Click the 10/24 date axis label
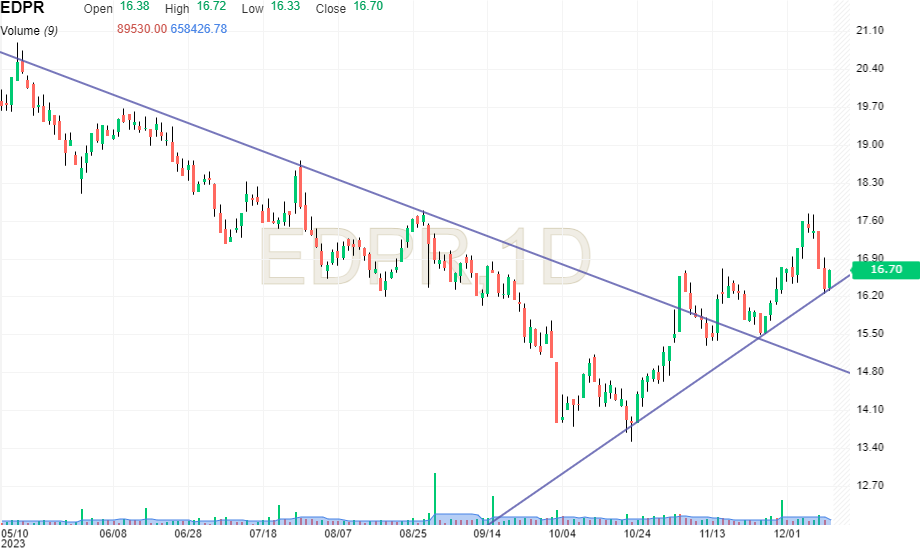The width and height of the screenshot is (920, 552). 637,534
